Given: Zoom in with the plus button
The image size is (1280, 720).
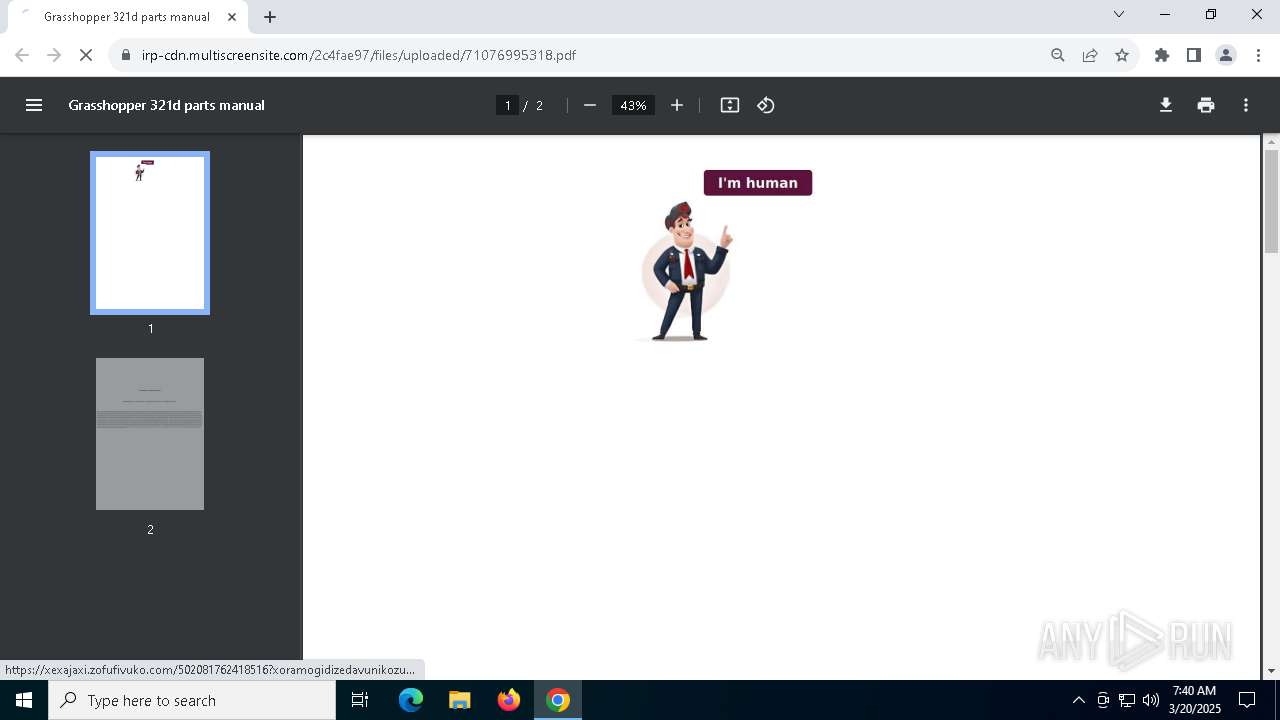Looking at the screenshot, I should (677, 105).
